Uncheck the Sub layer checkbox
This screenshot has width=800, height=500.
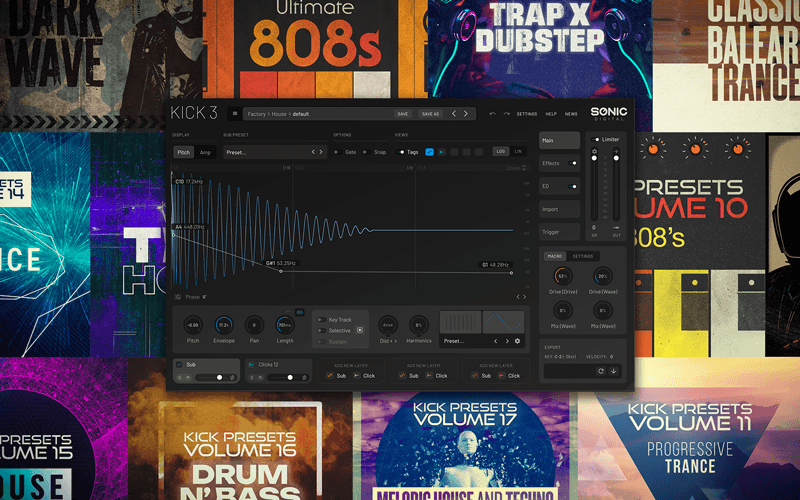pyautogui.click(x=179, y=365)
